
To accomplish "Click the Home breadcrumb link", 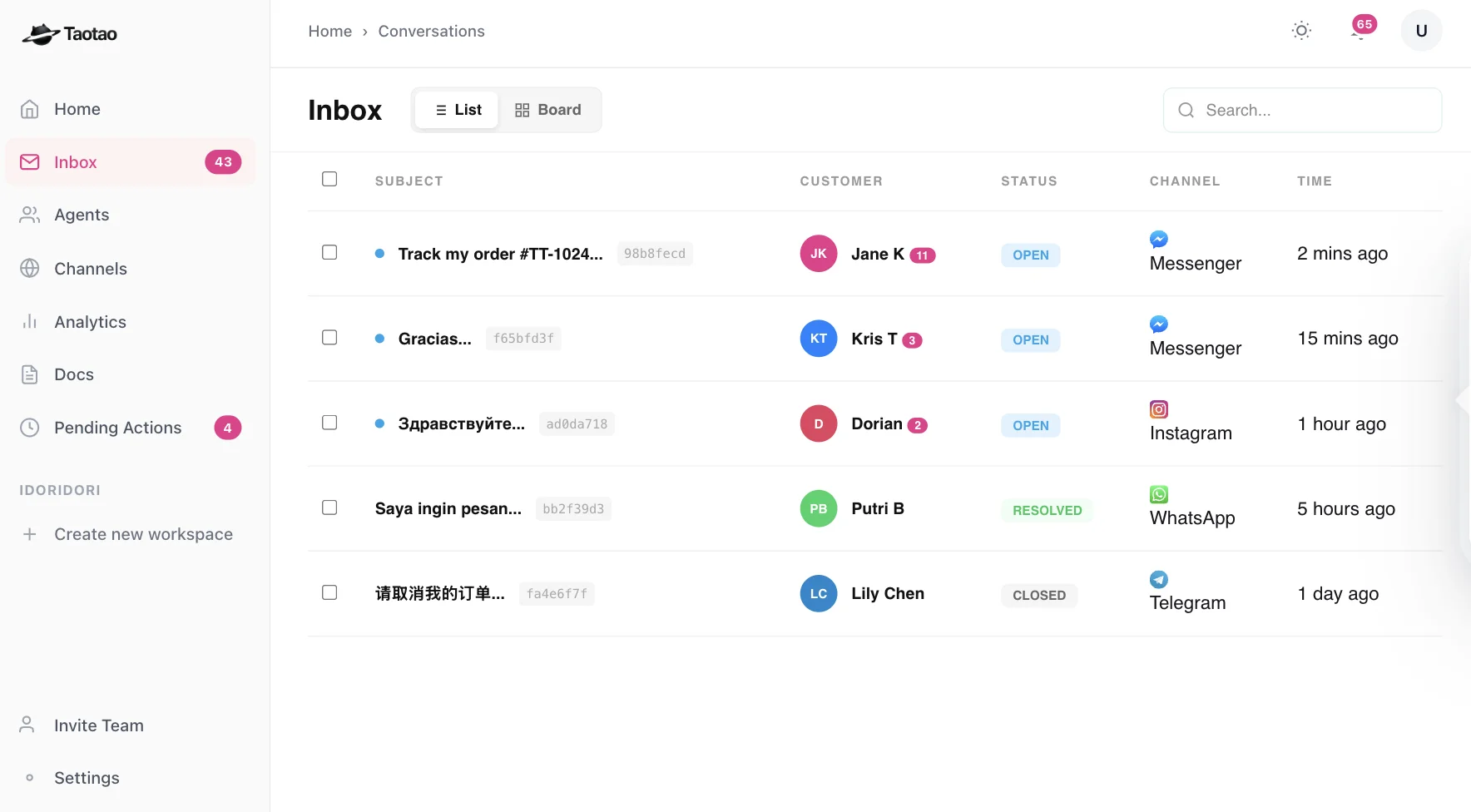I will point(330,32).
